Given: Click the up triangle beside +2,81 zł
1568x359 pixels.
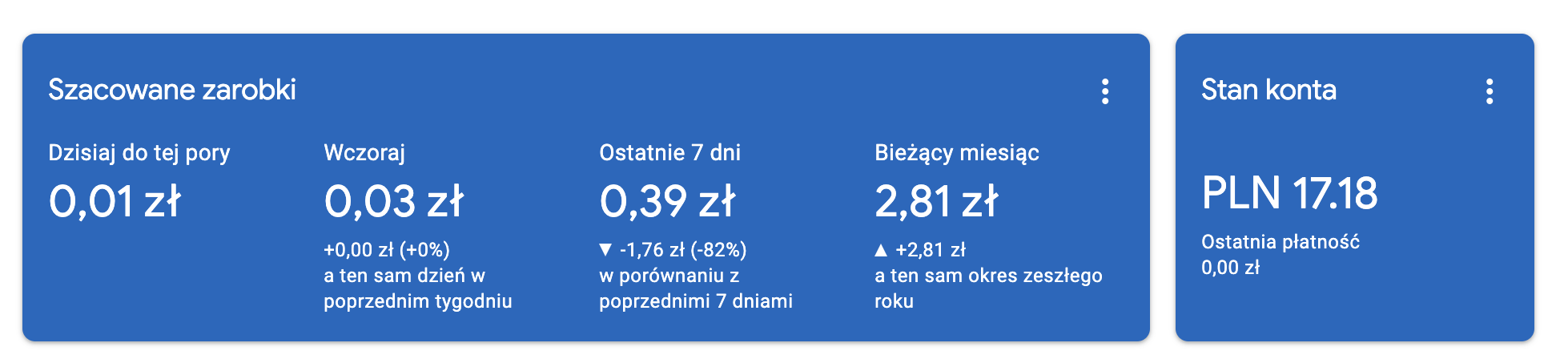Looking at the screenshot, I should [881, 250].
